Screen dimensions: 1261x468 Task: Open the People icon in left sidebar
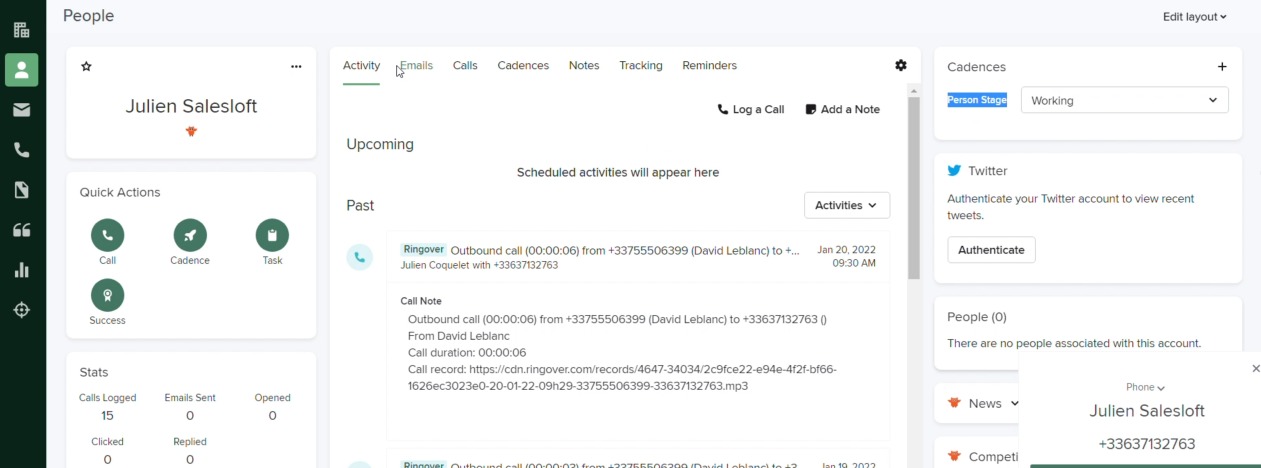[x=21, y=70]
